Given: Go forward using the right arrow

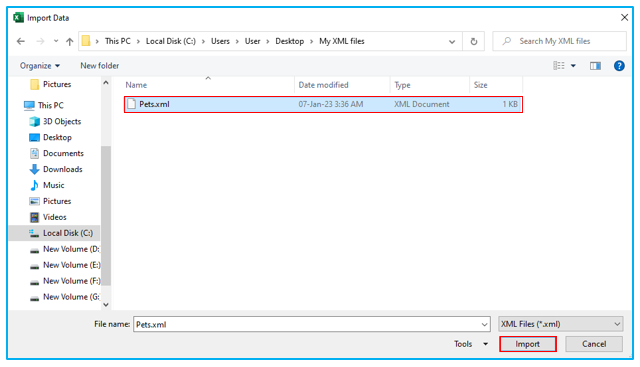Looking at the screenshot, I should pyautogui.click(x=40, y=41).
